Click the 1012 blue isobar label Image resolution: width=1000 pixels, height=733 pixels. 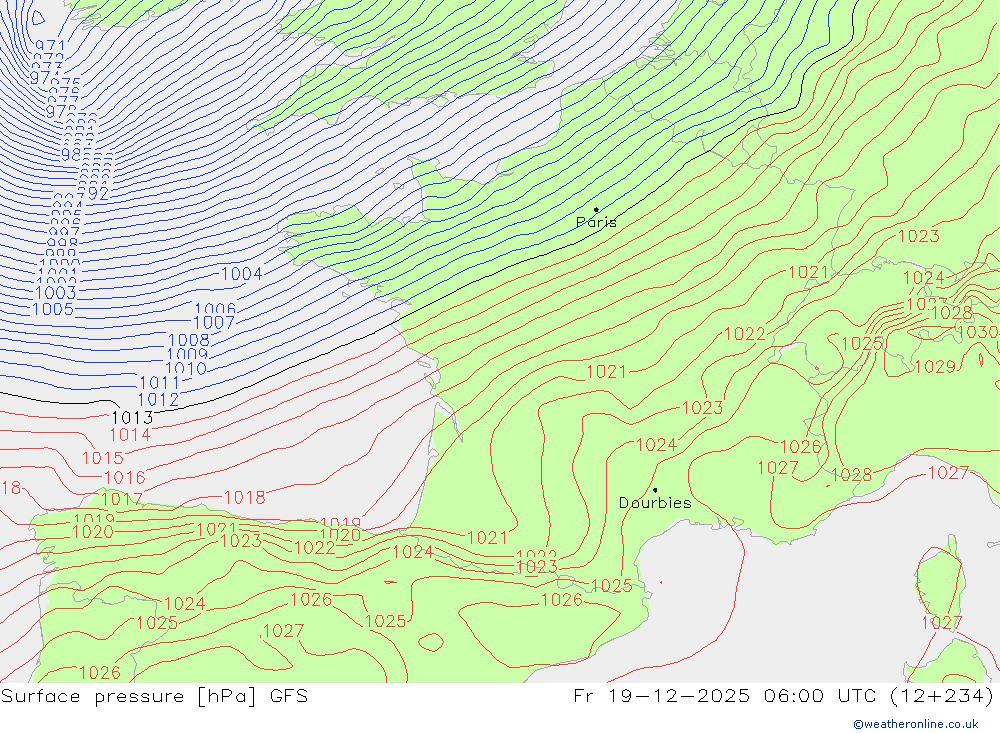click(158, 400)
